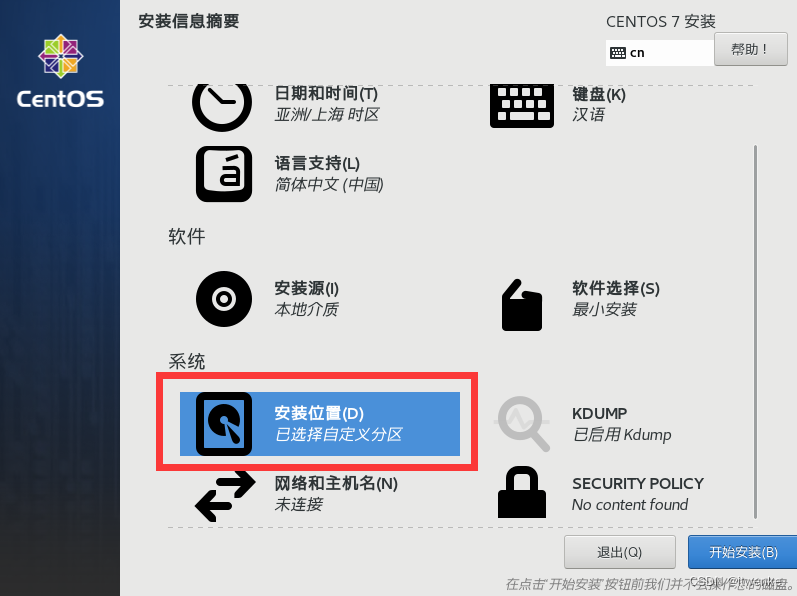This screenshot has height=596, width=797.
Task: Open SECURITY POLICY label
Action: pos(638,483)
